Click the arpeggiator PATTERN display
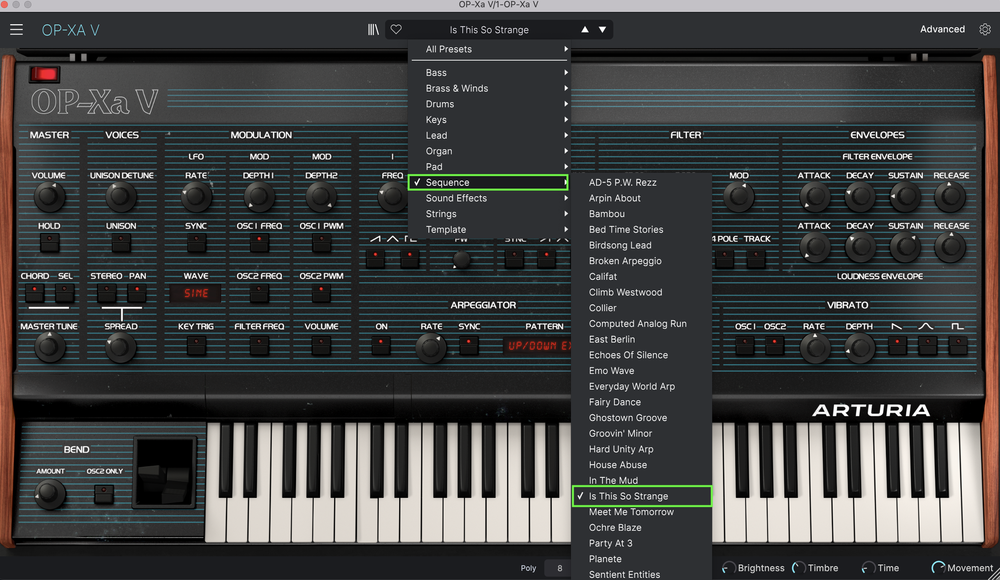 point(538,346)
